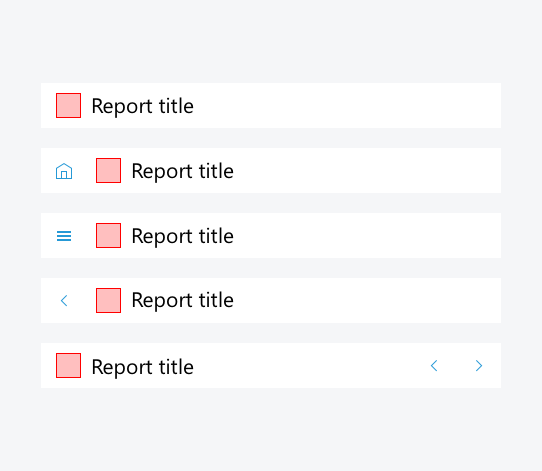This screenshot has height=471, width=542.
Task: Select the red logo beside the hamburger icon
Action: point(109,235)
